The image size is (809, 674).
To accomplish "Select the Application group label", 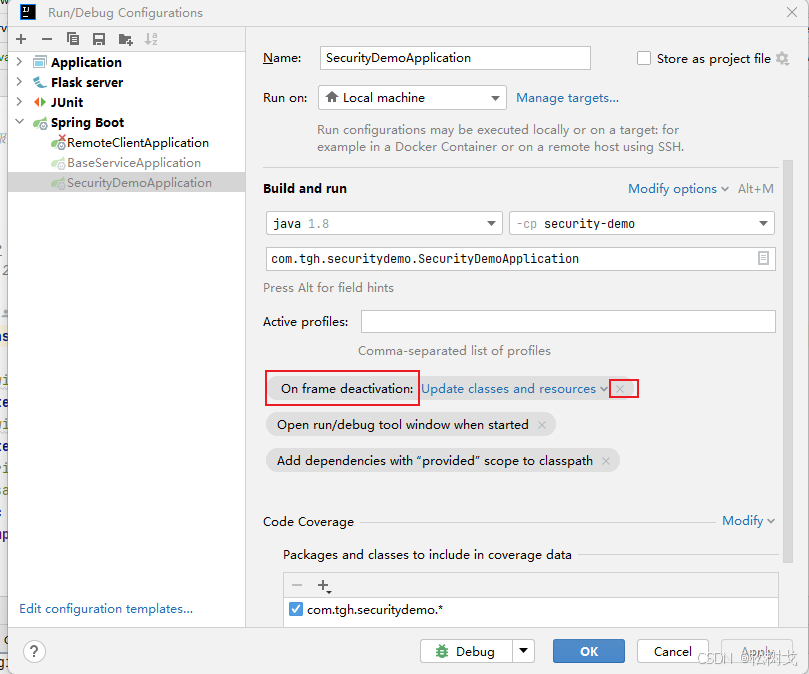I will (86, 62).
